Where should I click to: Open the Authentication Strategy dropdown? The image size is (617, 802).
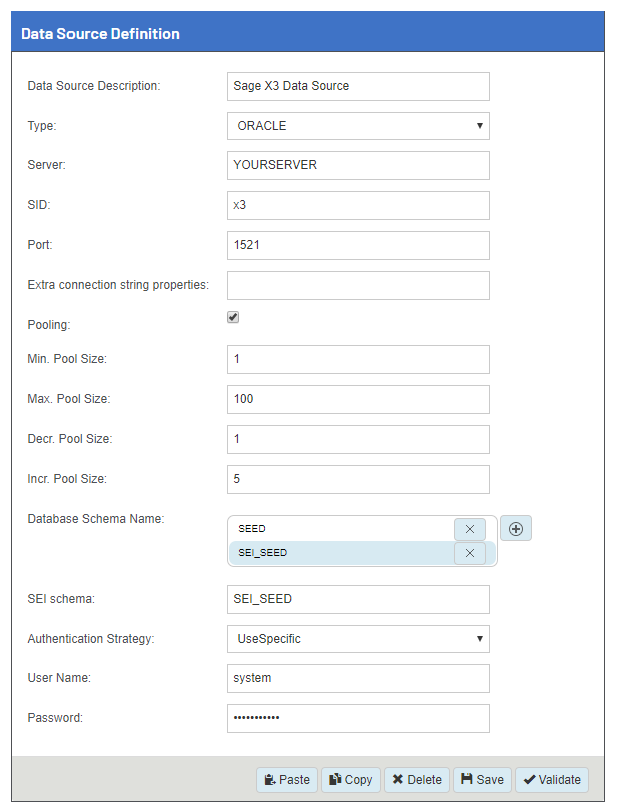[358, 638]
